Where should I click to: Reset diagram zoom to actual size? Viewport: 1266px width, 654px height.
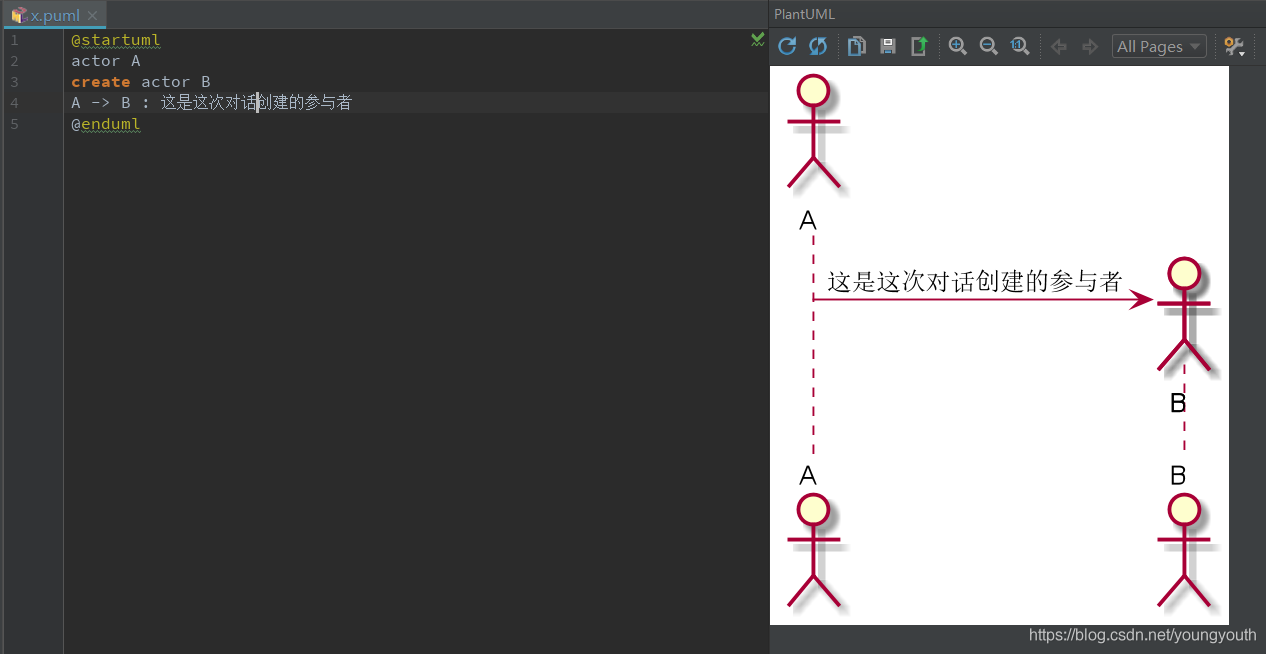(x=1020, y=46)
